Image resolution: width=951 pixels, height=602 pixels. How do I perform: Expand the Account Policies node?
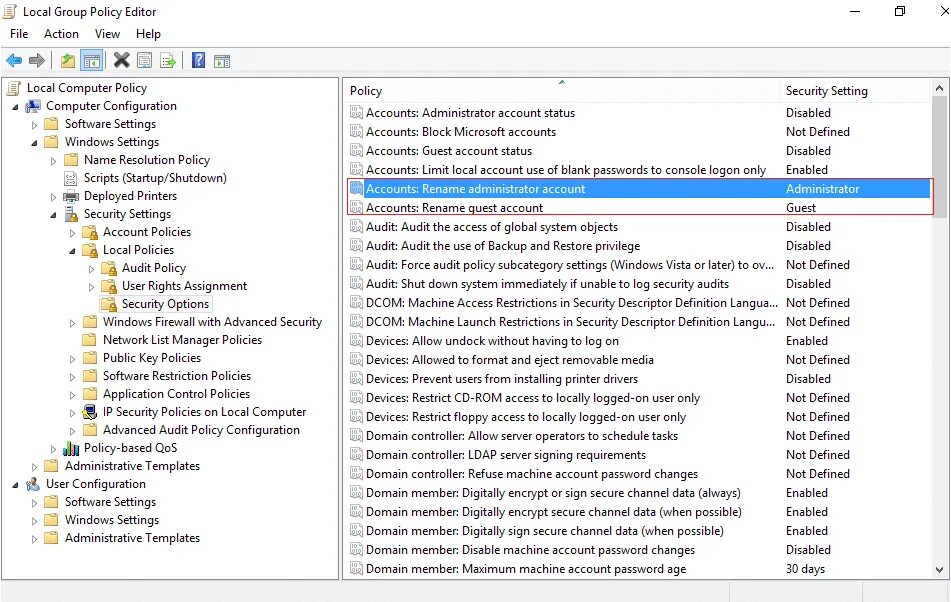click(72, 233)
